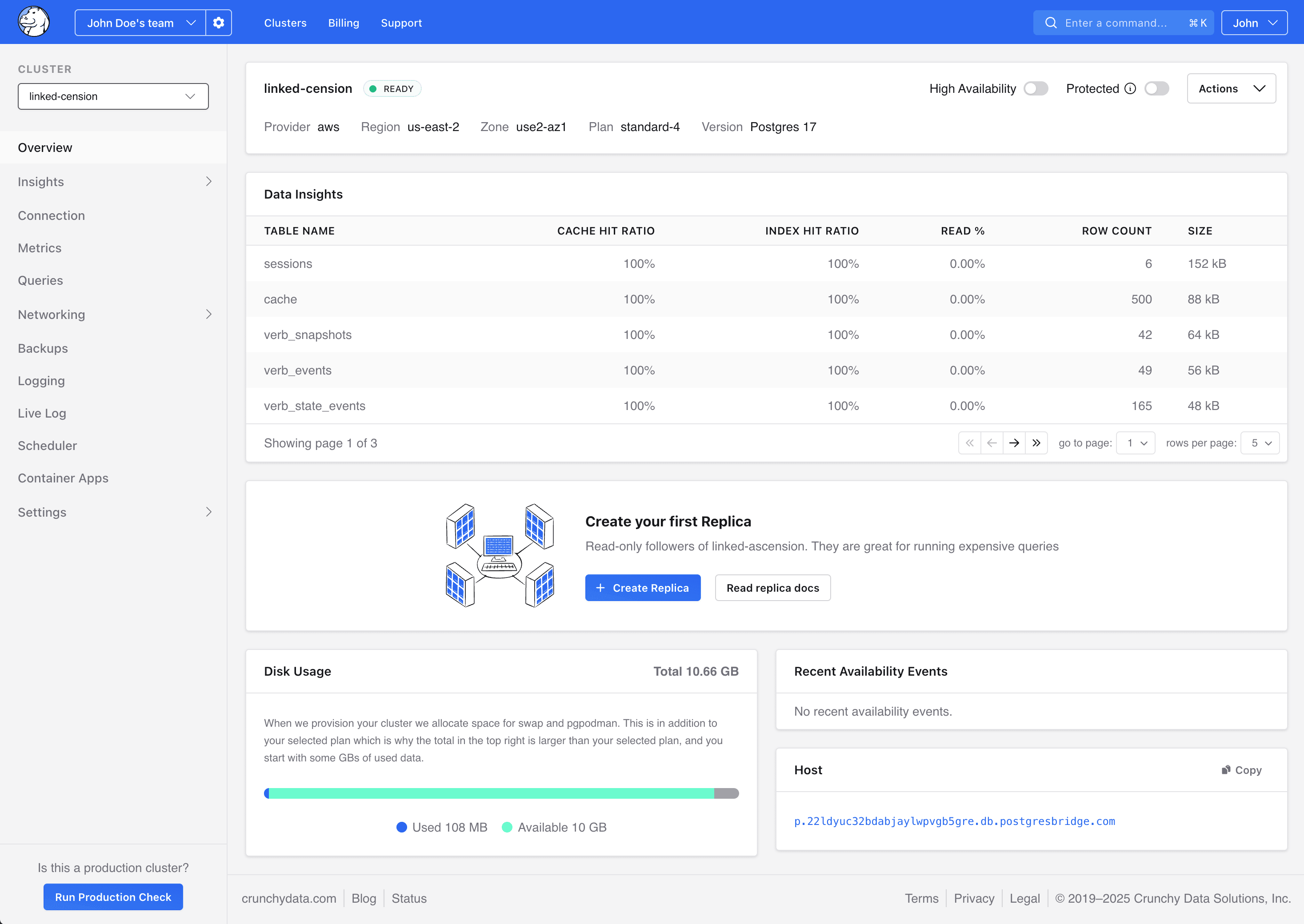Image resolution: width=1304 pixels, height=924 pixels.
Task: Click the Crunchy Data mascot logo
Action: (32, 22)
